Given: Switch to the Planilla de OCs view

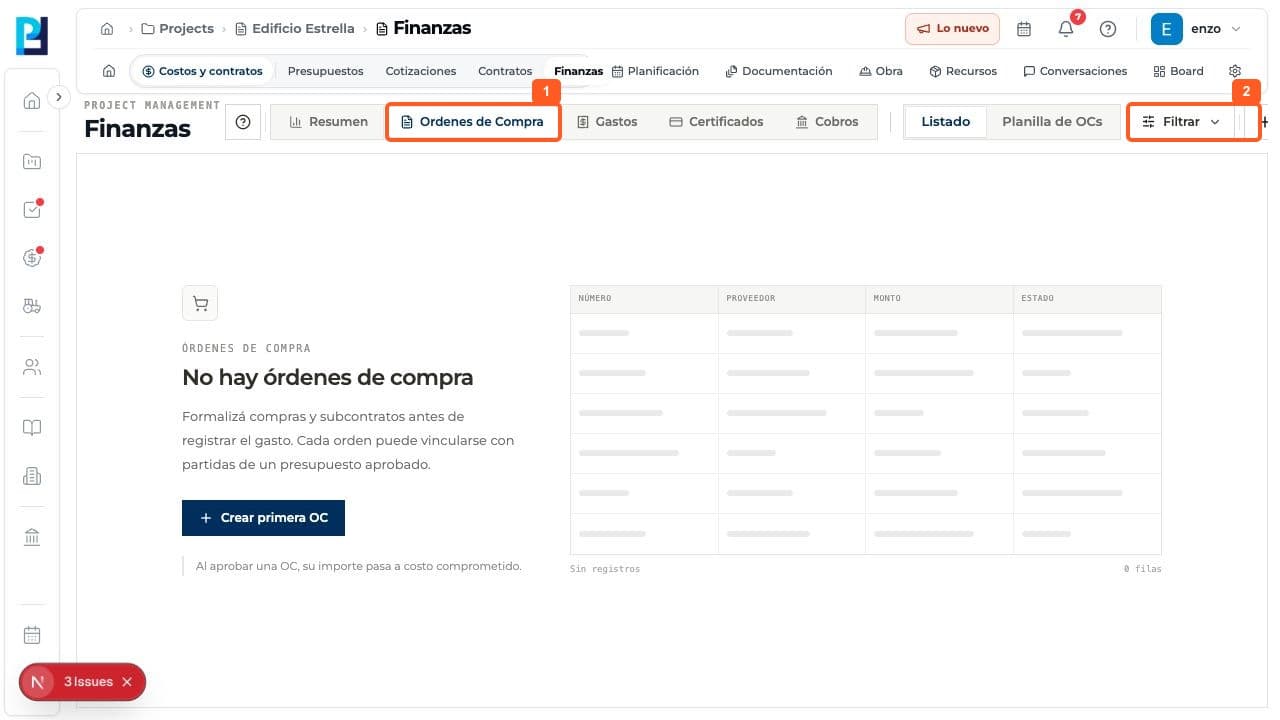Looking at the screenshot, I should [x=1052, y=122].
